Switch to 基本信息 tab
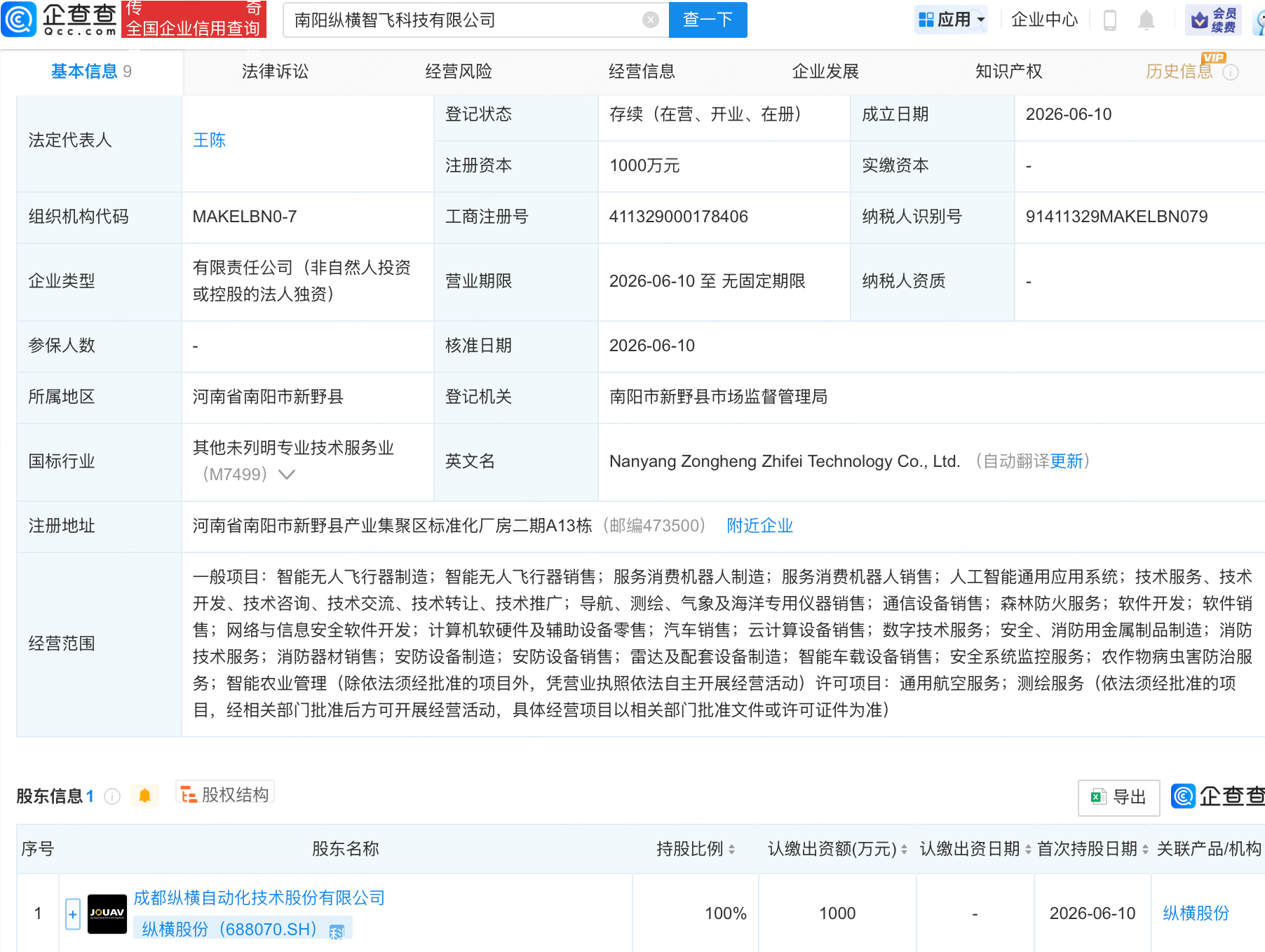The image size is (1265, 952). (91, 72)
